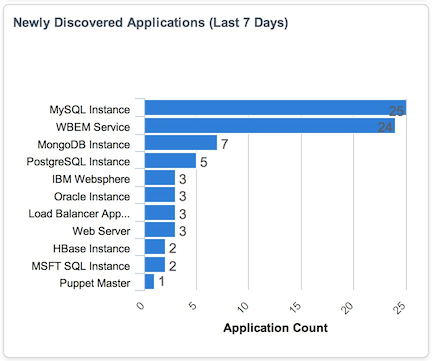Click the 'Puppet Master' axis label
432x361 pixels.
[x=95, y=283]
